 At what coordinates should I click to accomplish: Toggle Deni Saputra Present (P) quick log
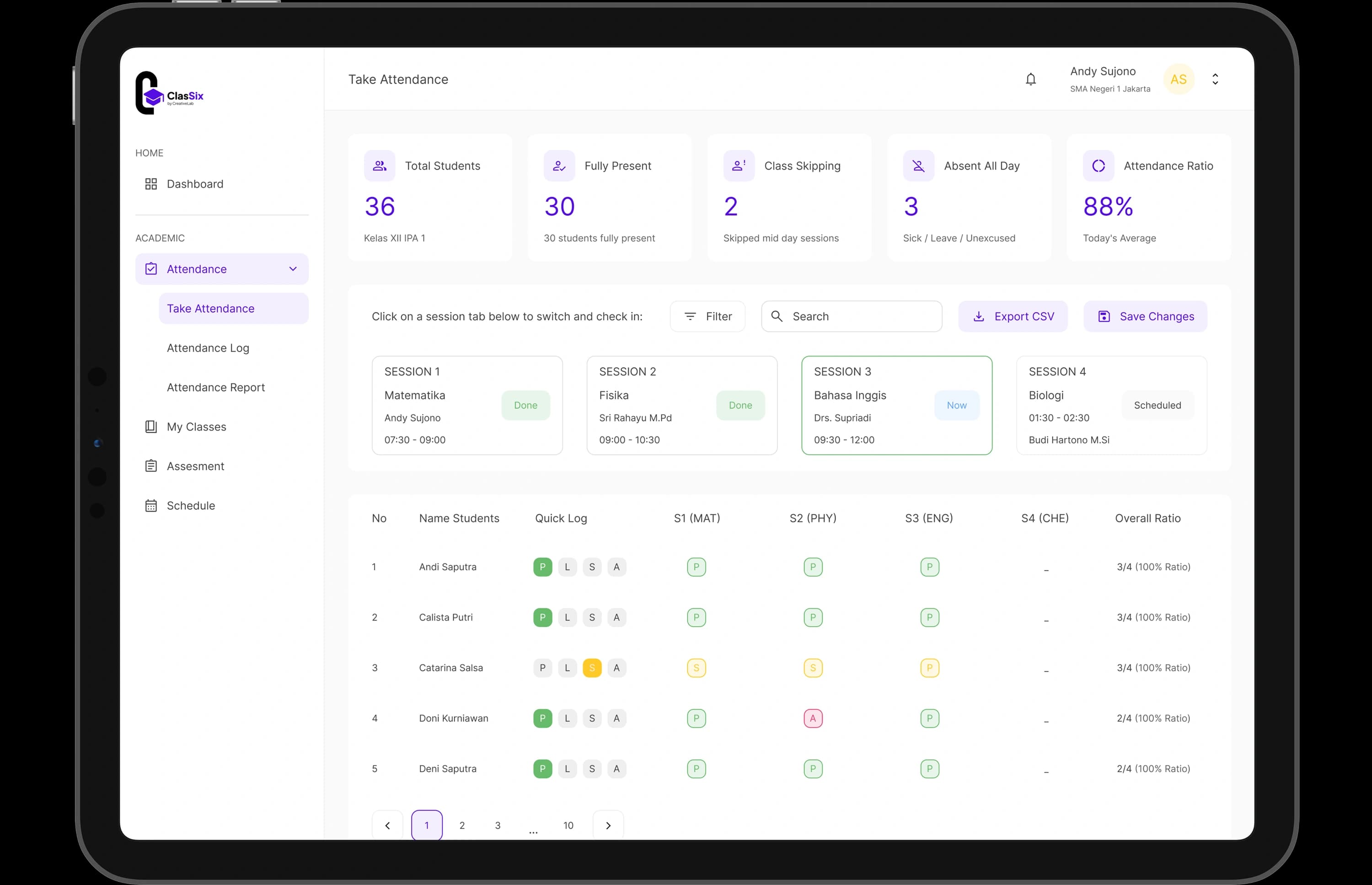[542, 769]
